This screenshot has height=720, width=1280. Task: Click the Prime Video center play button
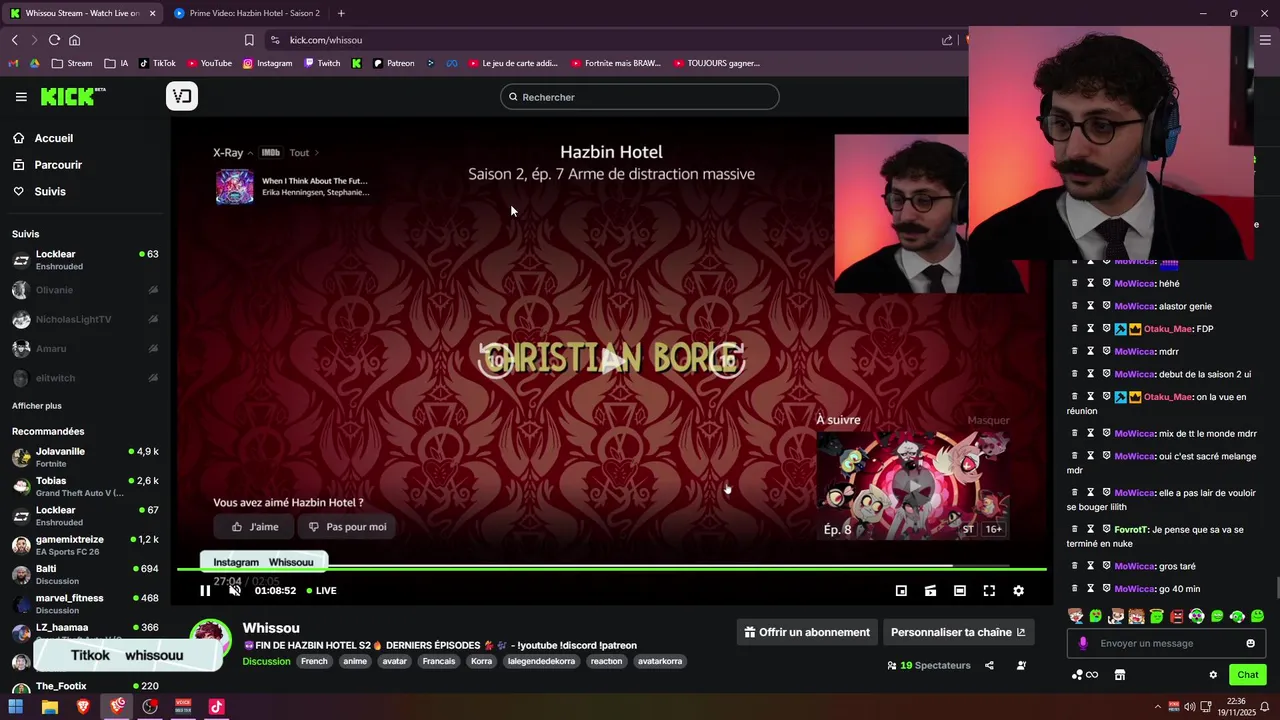point(611,361)
